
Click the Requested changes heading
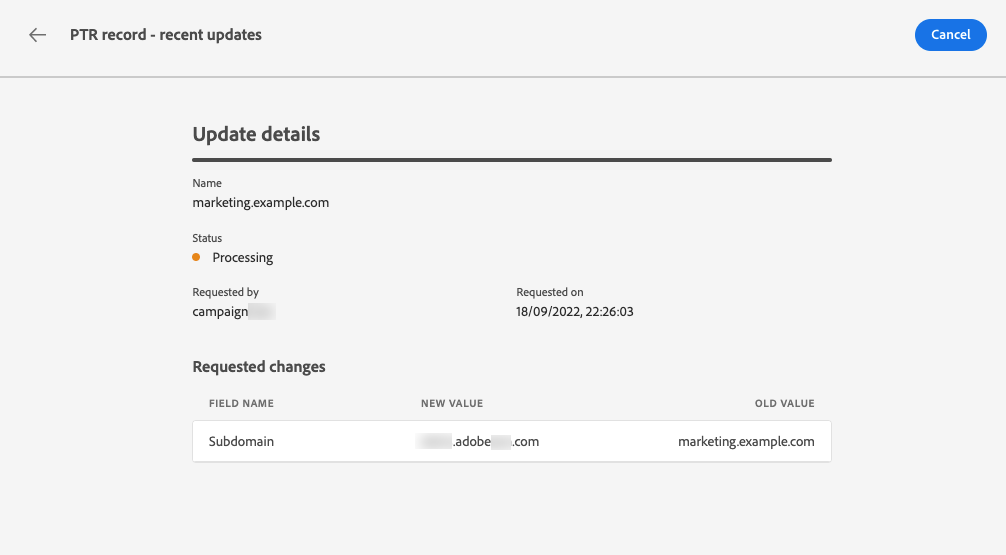coord(259,367)
